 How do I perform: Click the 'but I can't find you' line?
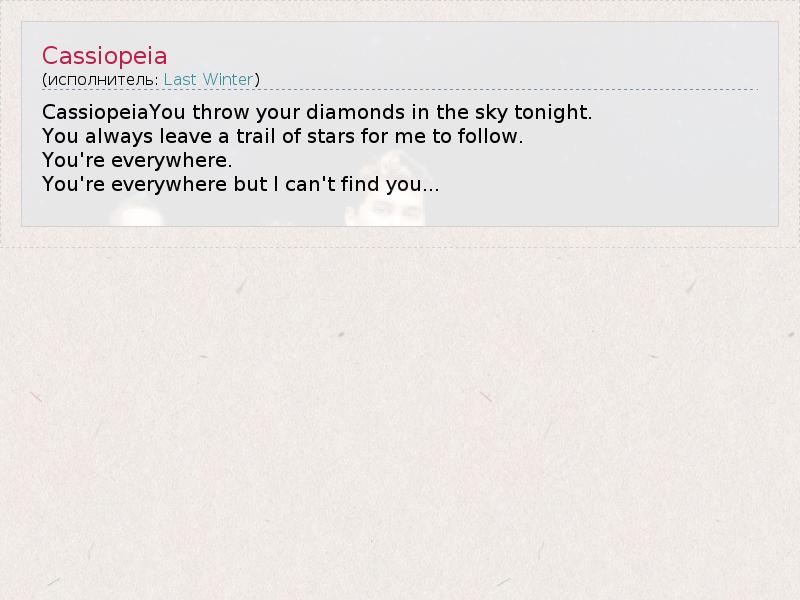pos(240,184)
